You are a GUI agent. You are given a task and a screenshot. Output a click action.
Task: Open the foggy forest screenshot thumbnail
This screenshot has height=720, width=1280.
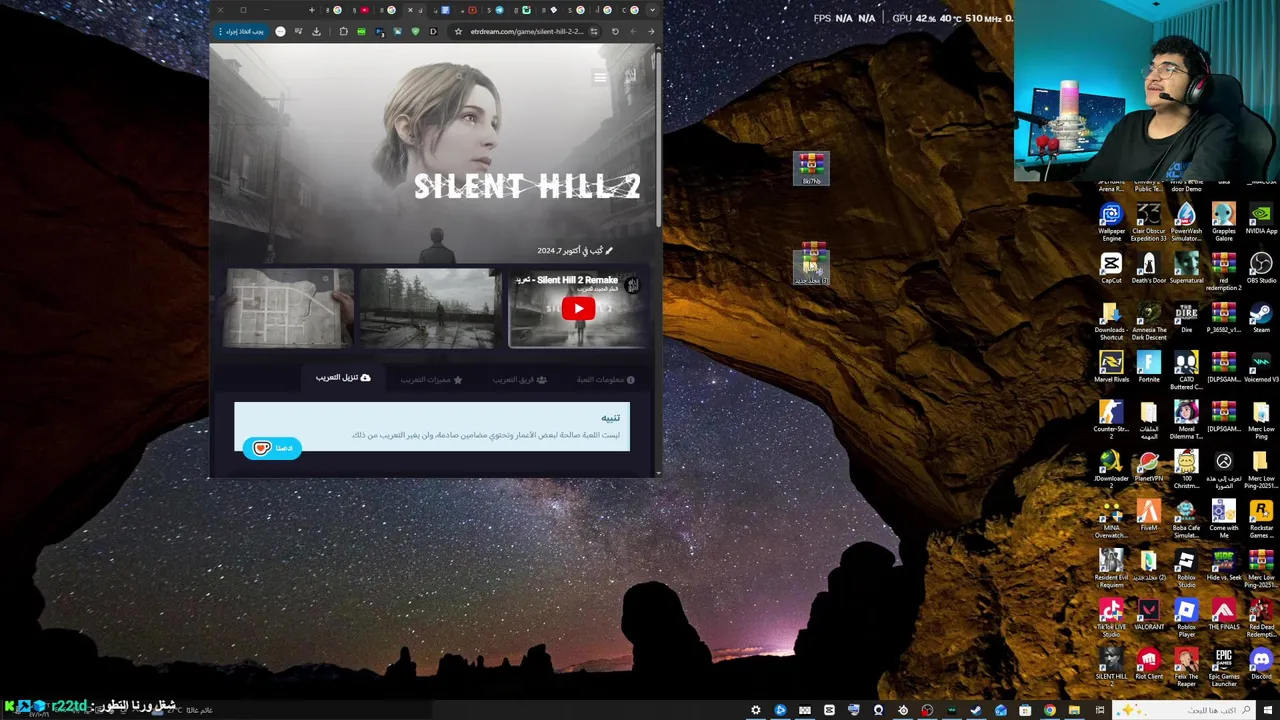[431, 308]
